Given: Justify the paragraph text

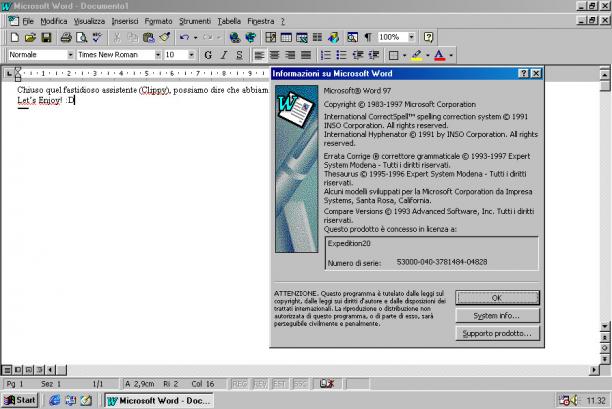Looking at the screenshot, I should 306,55.
